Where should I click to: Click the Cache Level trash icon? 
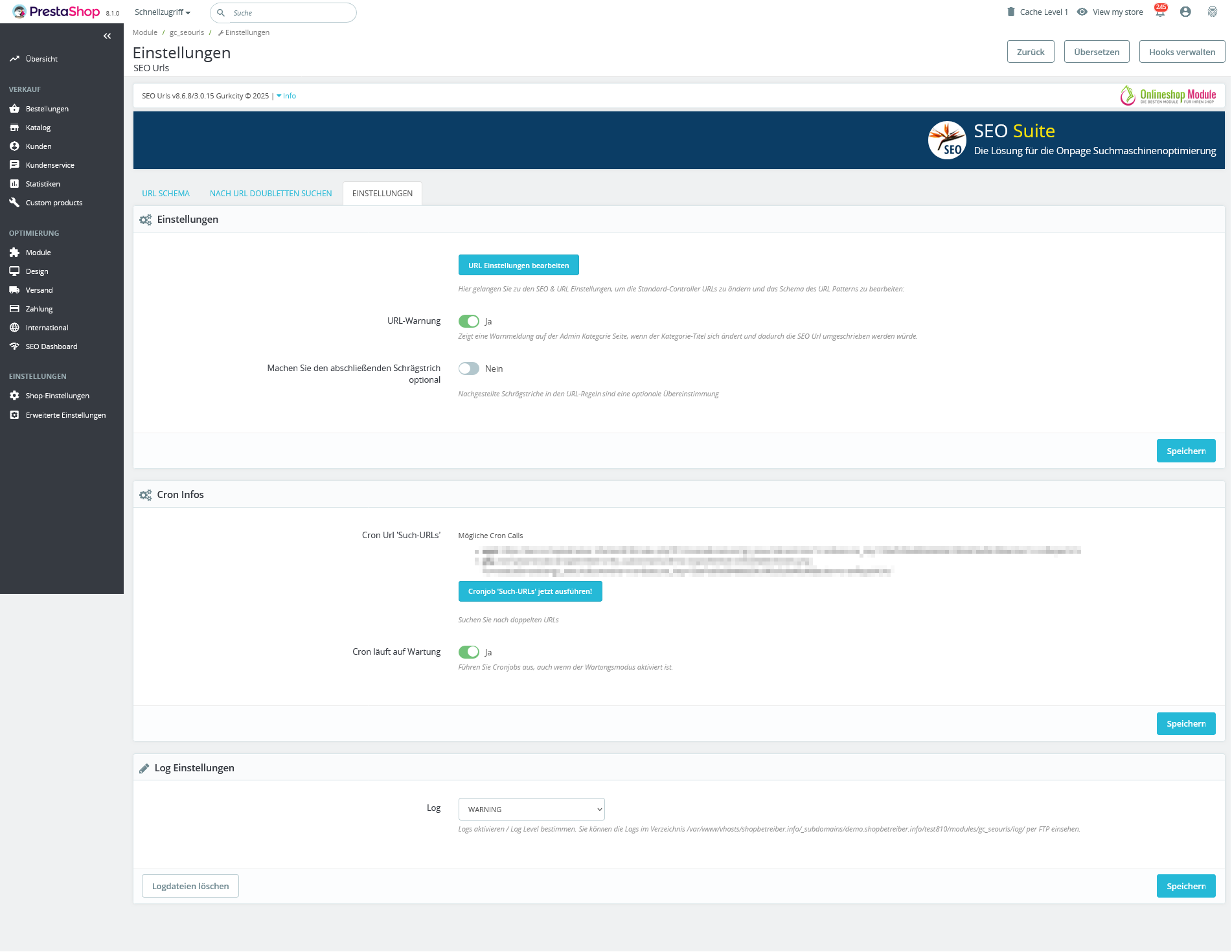pos(1010,12)
